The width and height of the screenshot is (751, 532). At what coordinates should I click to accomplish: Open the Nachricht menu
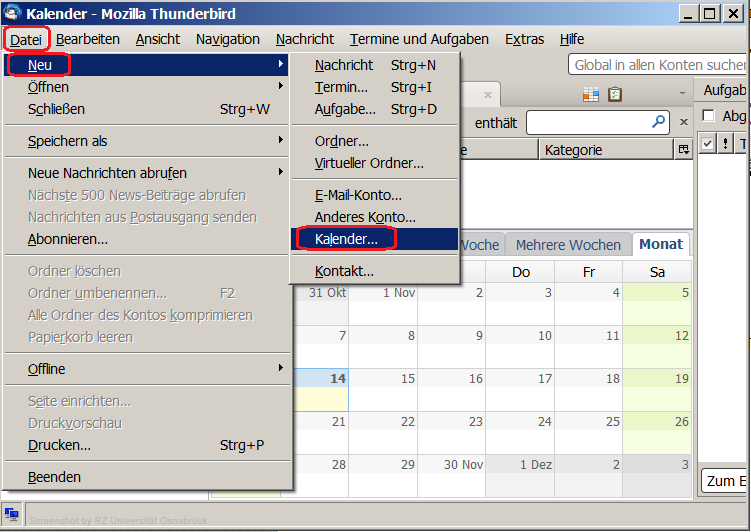(305, 39)
